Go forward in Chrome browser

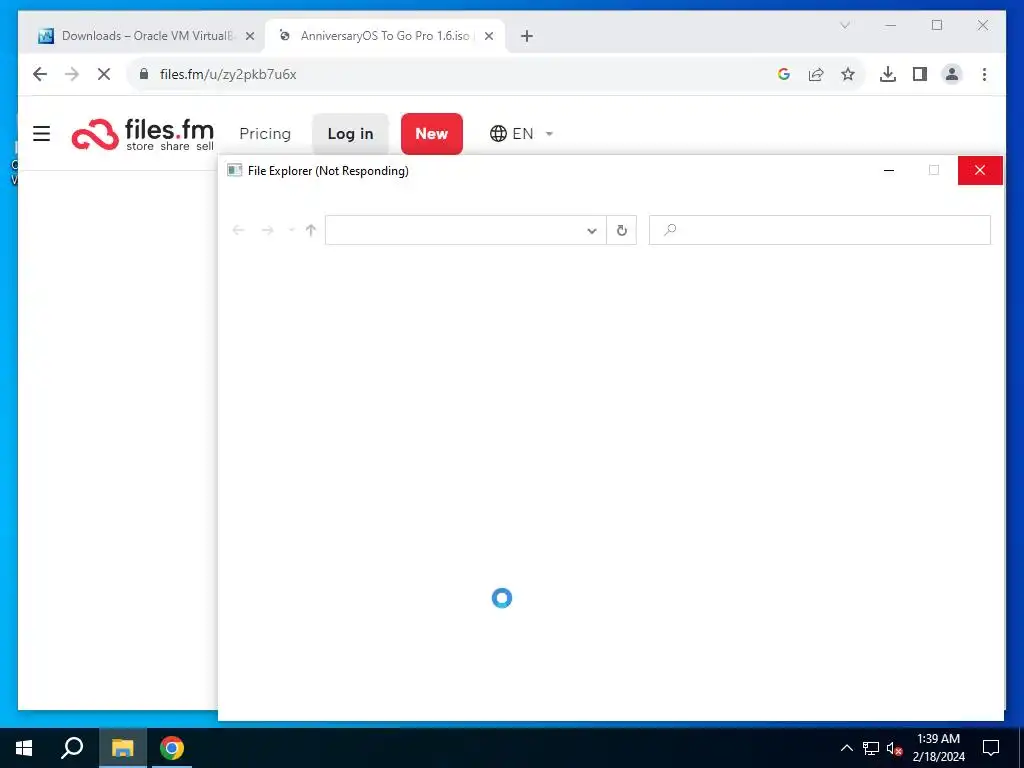point(72,74)
